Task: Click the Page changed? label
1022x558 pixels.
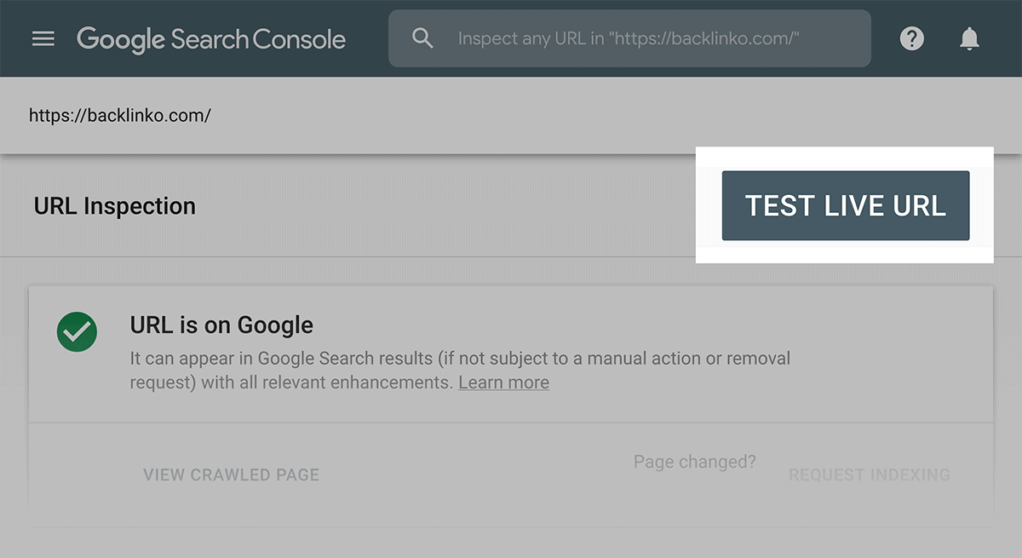Action: tap(694, 462)
